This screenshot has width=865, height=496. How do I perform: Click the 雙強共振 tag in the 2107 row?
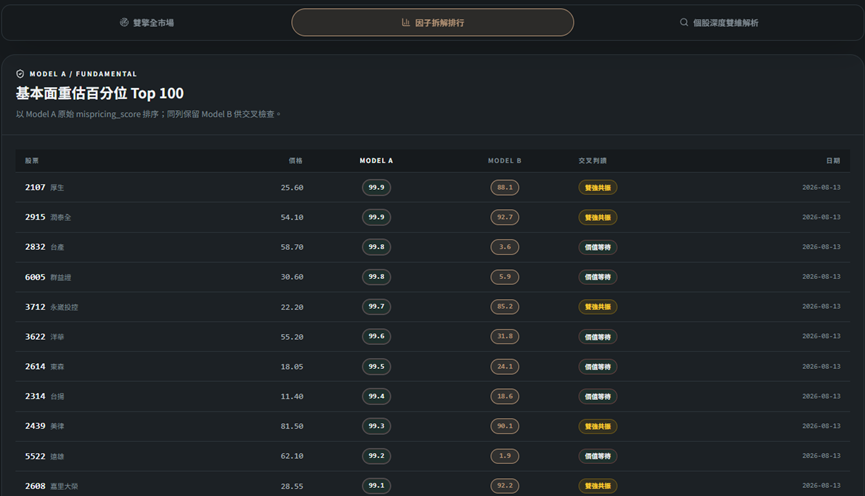coord(598,188)
